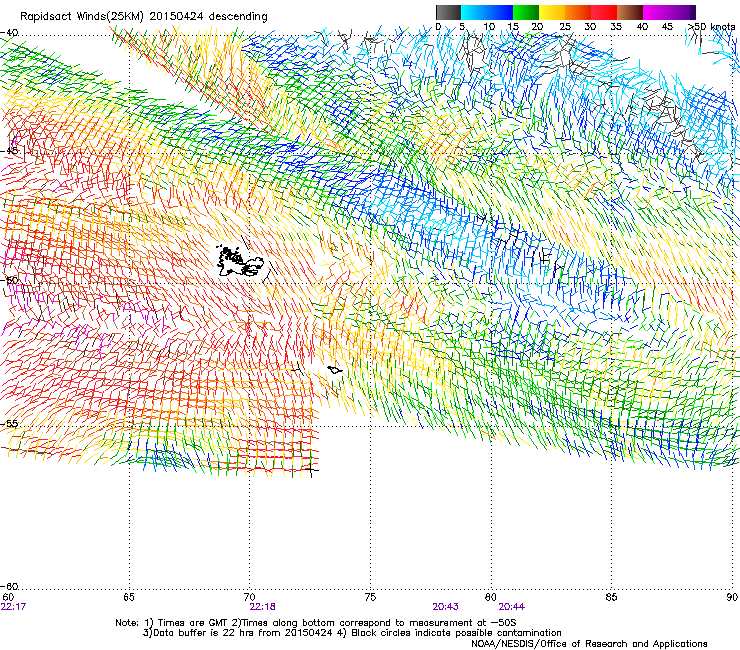This screenshot has width=740, height=650.
Task: Click the dark purple 45-50 knots swatch
Action: [682, 12]
